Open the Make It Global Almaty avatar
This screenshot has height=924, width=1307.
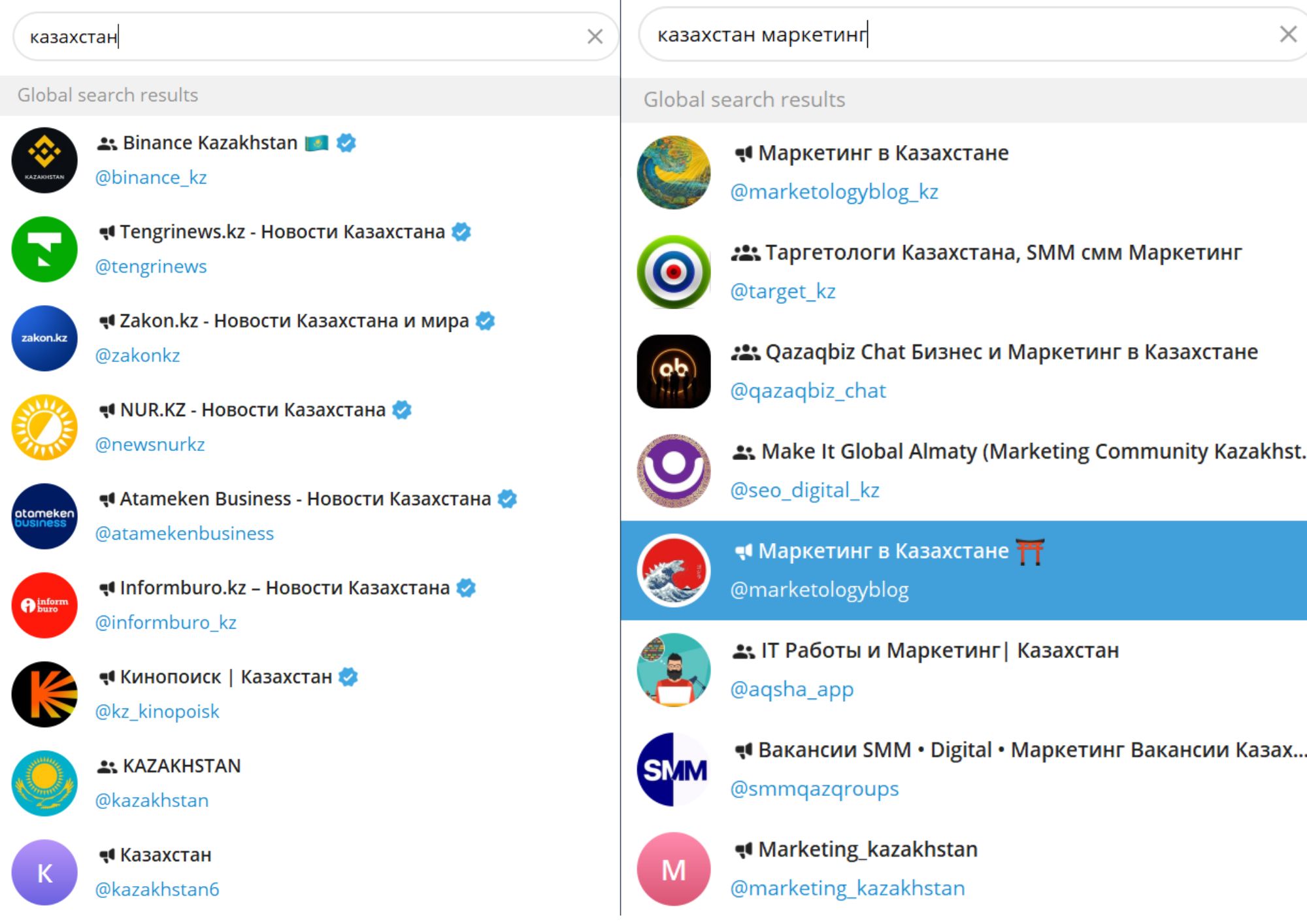click(x=674, y=470)
